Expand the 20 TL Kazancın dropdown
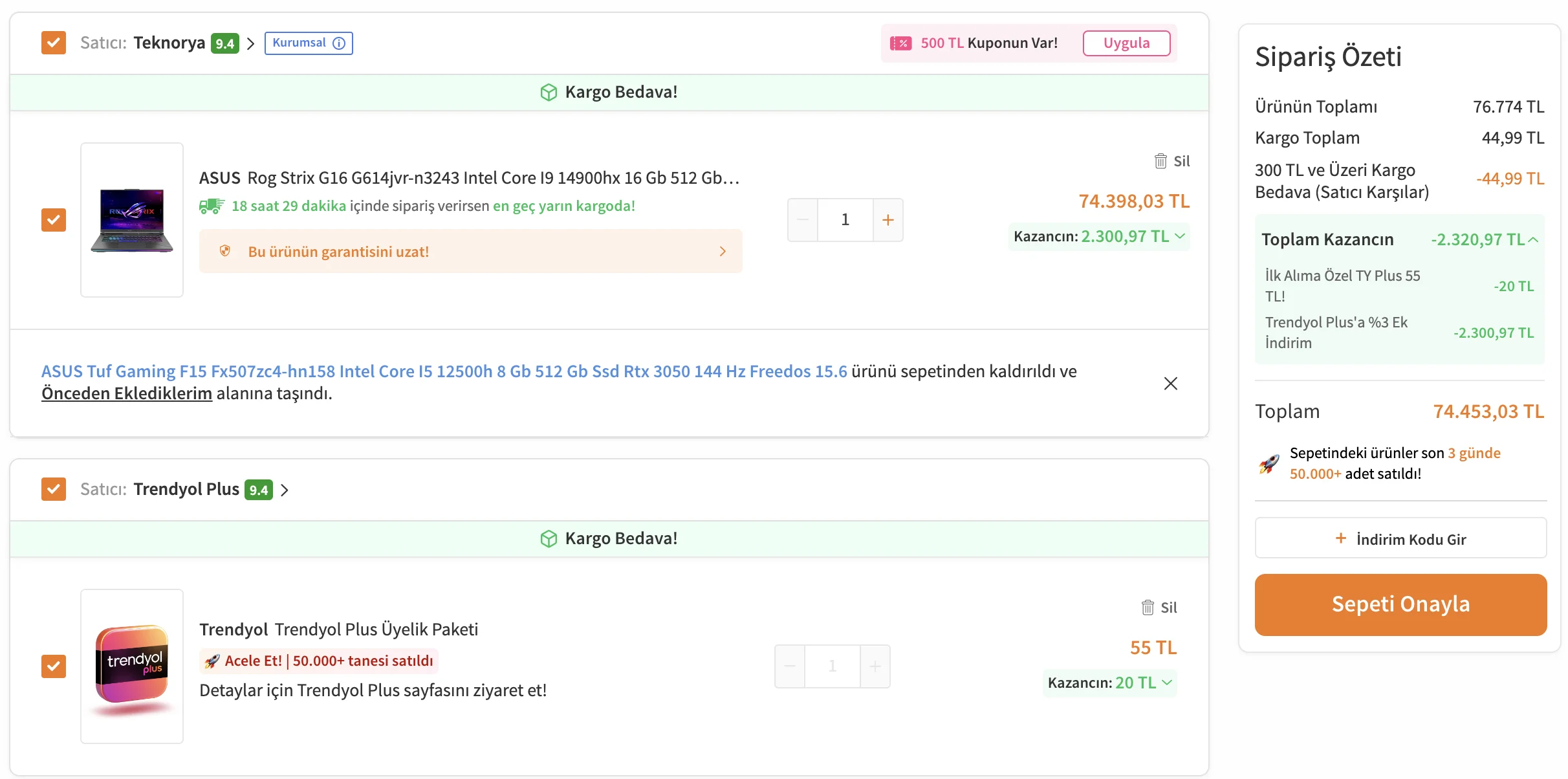The height and width of the screenshot is (779, 1568). 1167,683
